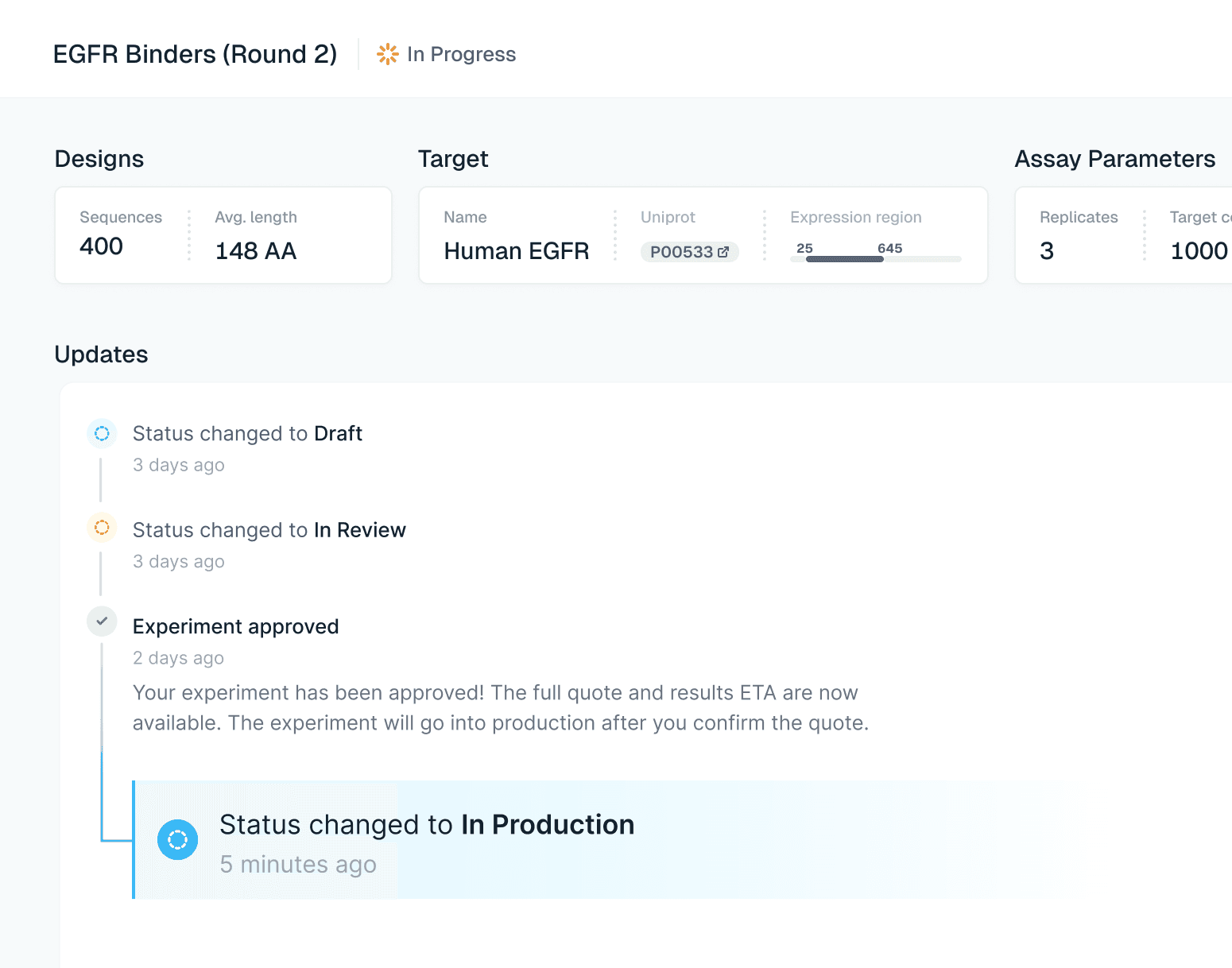Click the Updates section heading
Screen dimensions: 1232x968
[x=101, y=354]
